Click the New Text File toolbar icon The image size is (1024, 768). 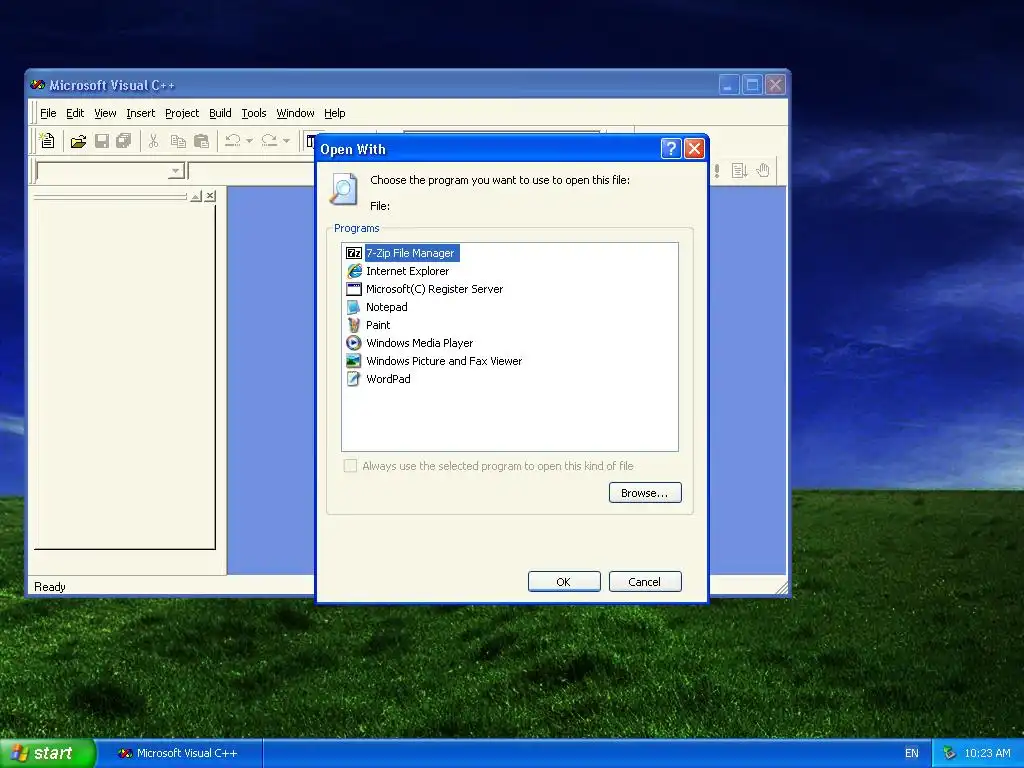[x=47, y=141]
